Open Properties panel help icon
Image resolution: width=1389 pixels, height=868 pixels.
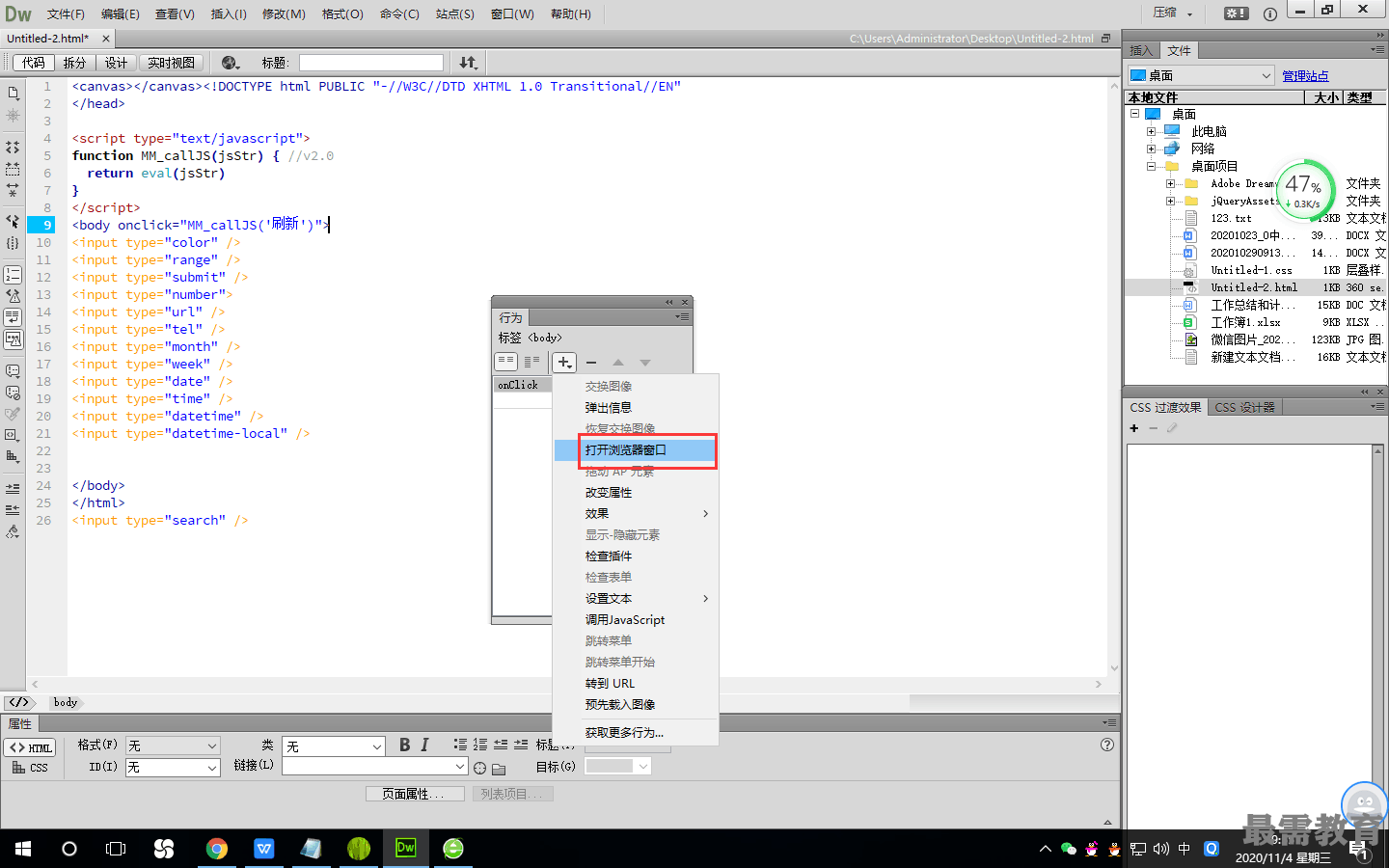(1107, 745)
